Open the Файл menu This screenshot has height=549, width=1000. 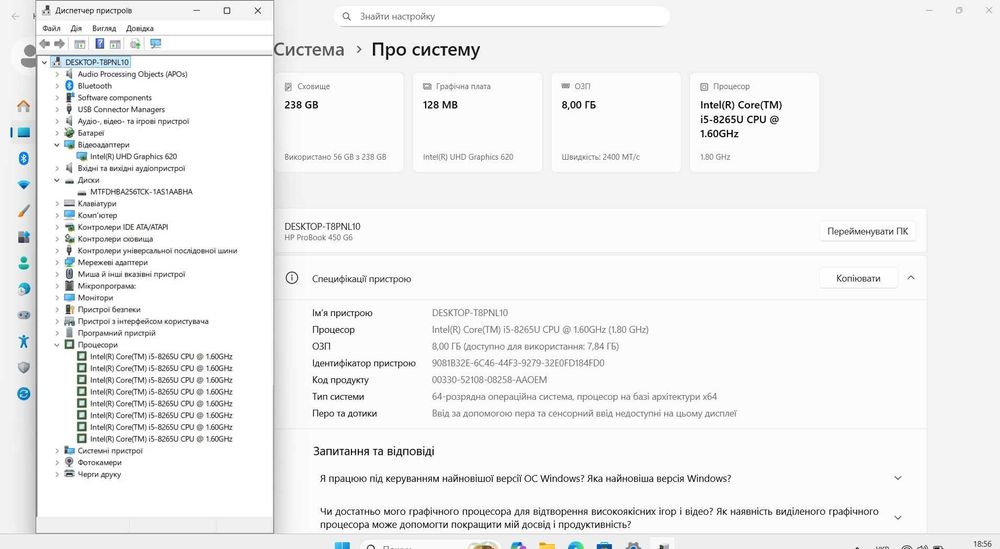pyautogui.click(x=52, y=28)
